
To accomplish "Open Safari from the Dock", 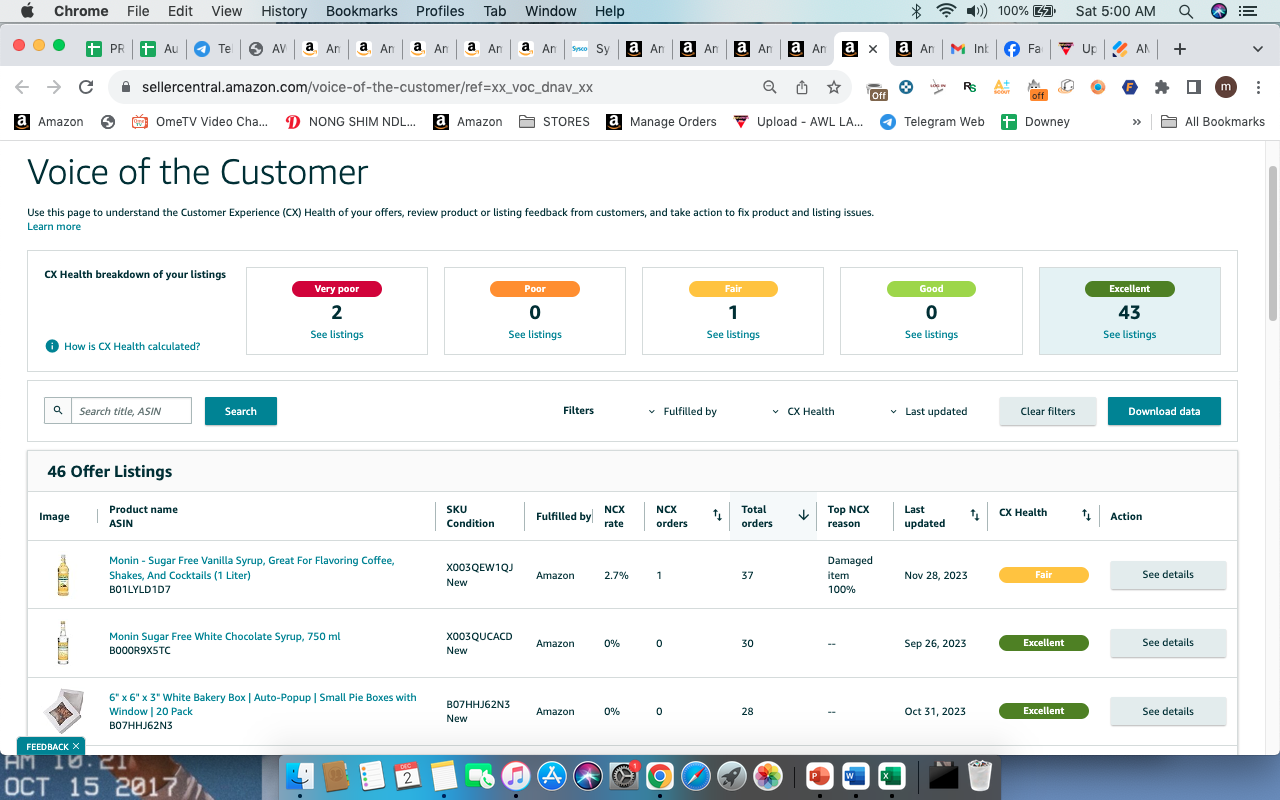I will [696, 775].
